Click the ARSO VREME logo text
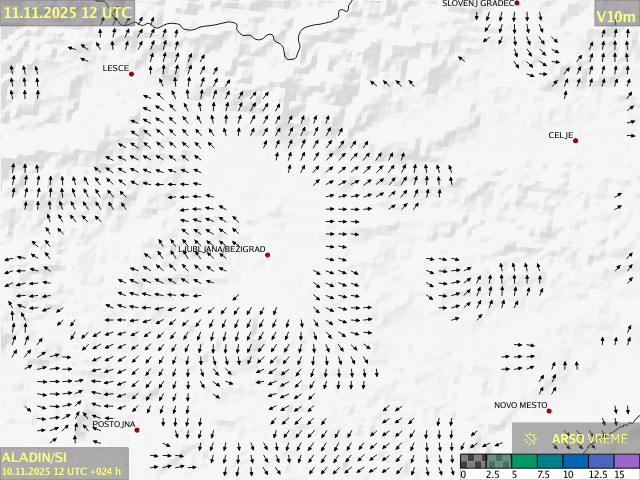The width and height of the screenshot is (640, 480). [590, 439]
